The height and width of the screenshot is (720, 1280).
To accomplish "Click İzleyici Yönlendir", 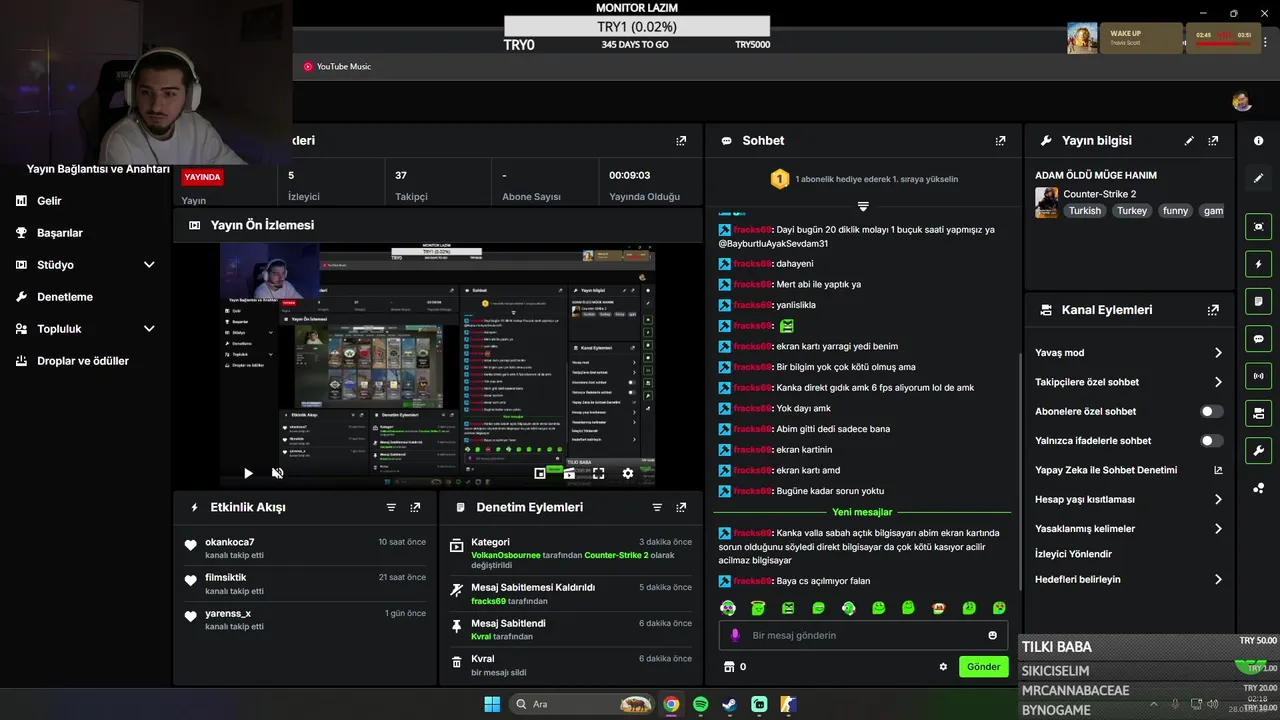I will [1073, 554].
